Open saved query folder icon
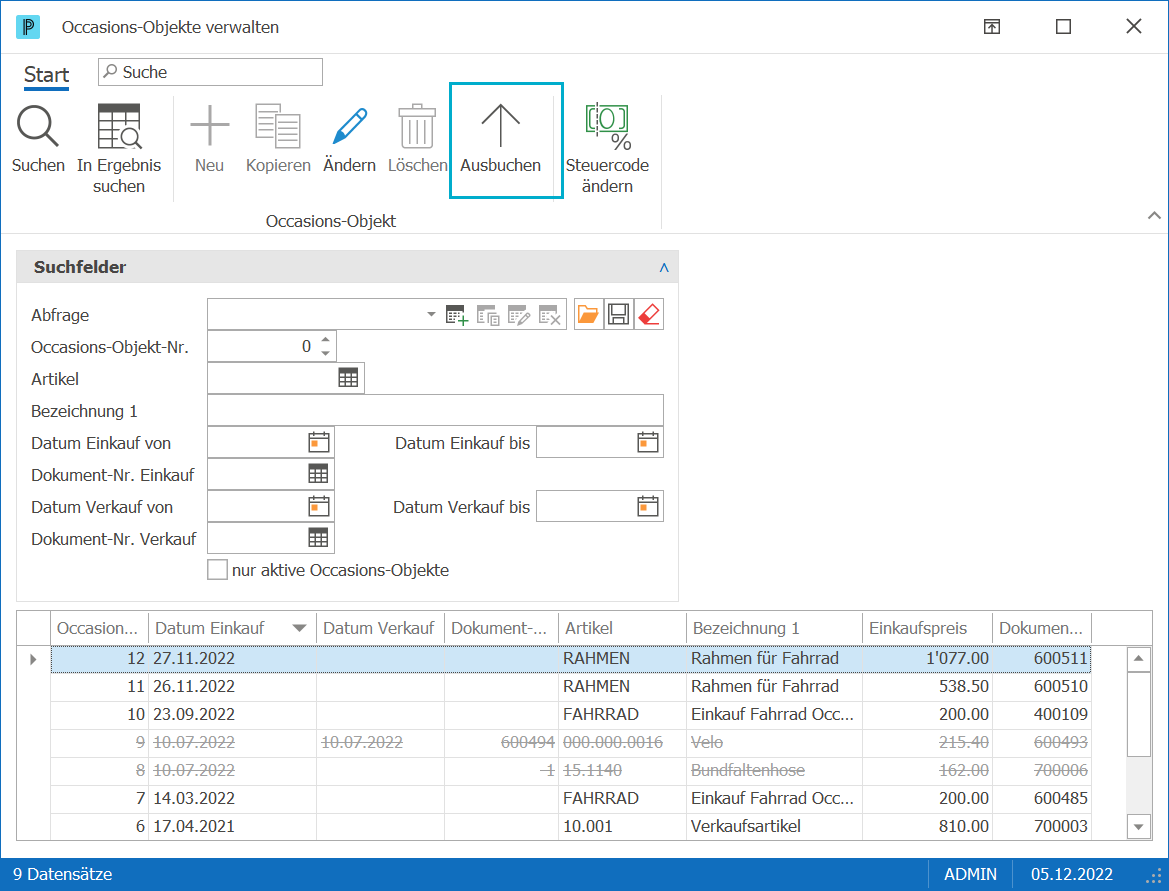 pos(588,315)
